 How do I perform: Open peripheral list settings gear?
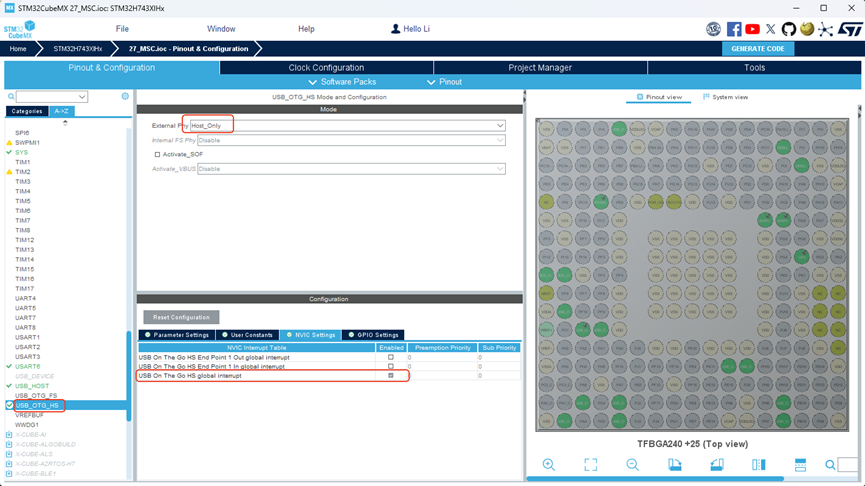tap(125, 96)
